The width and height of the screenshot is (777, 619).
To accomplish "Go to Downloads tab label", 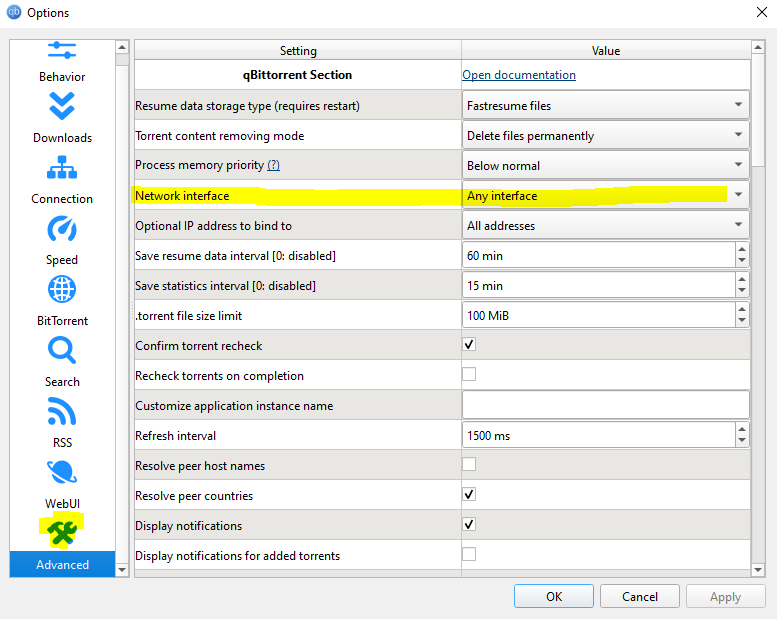I will pos(62,138).
